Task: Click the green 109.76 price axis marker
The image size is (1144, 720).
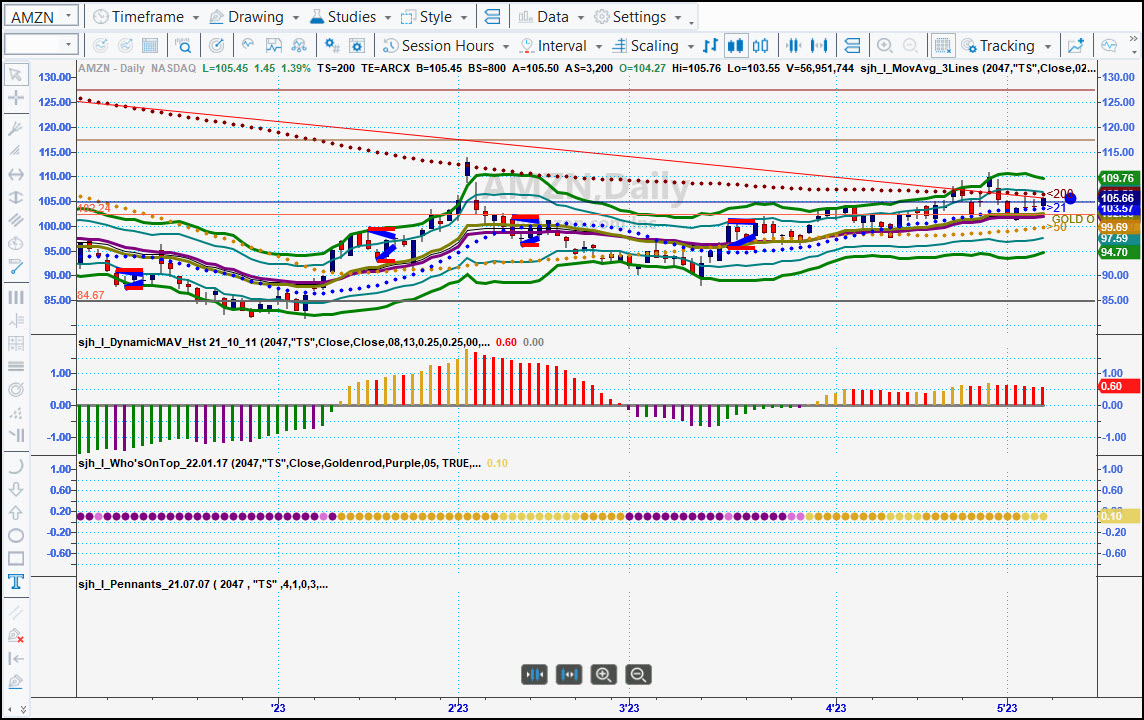Action: [x=1118, y=178]
